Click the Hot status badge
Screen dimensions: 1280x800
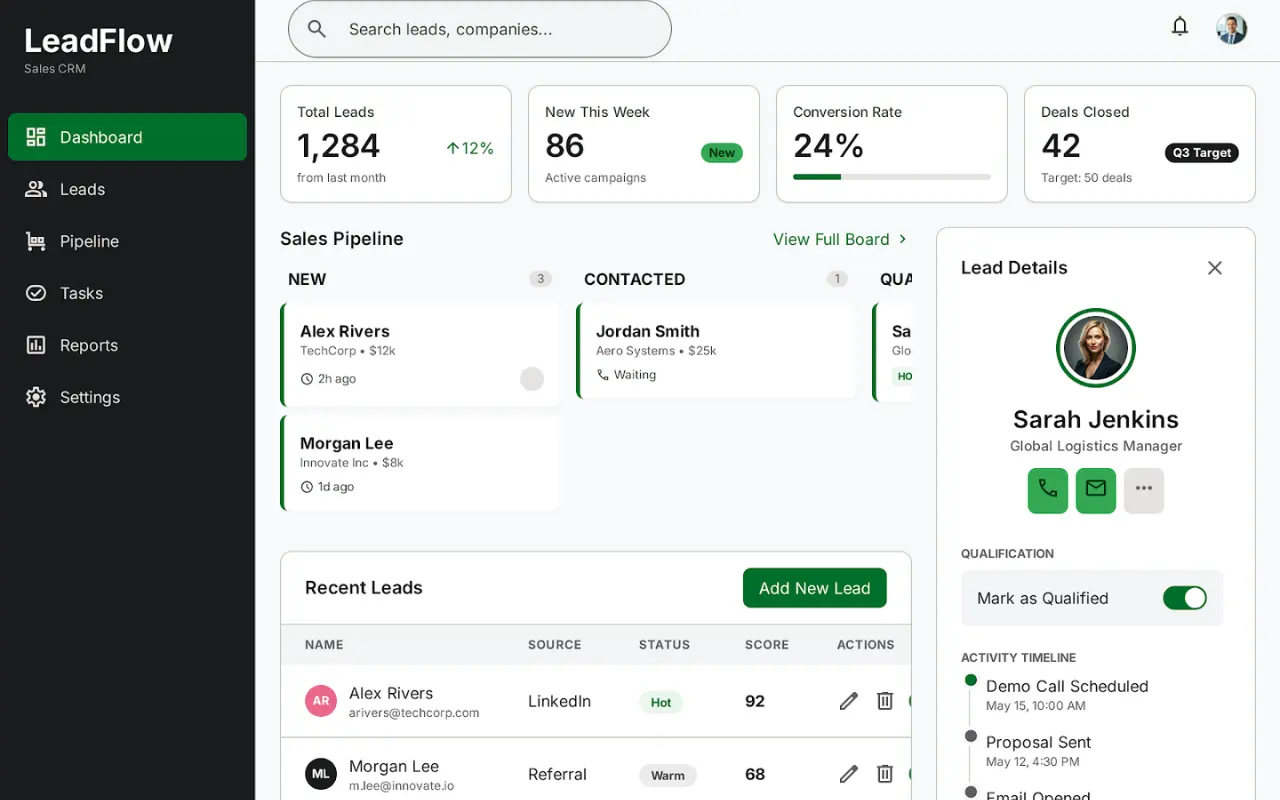click(x=661, y=702)
